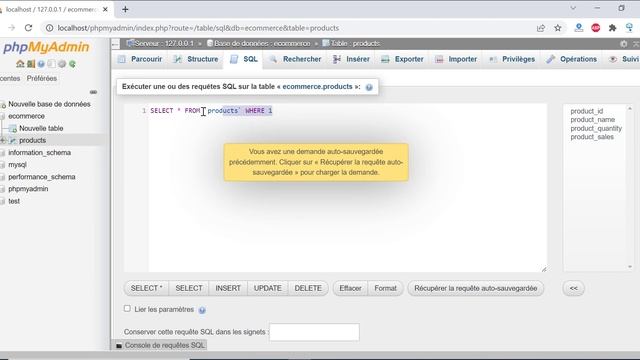Viewport: 640px width, 360px height.
Task: Switch to the Privilèges tab
Action: pos(512,59)
